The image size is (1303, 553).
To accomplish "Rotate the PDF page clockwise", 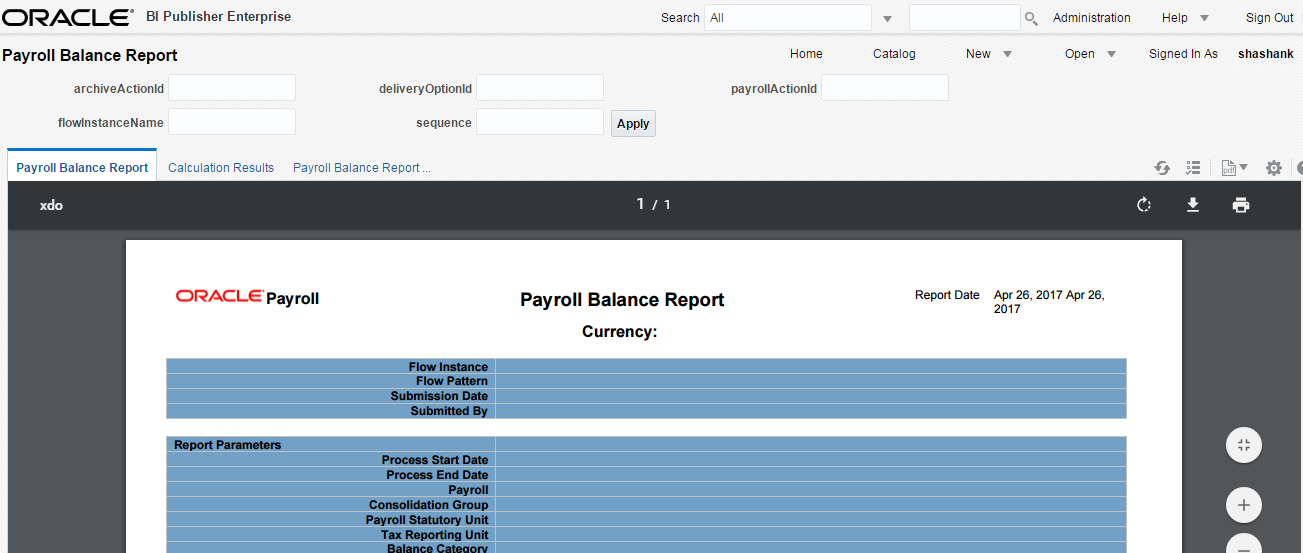I will point(1144,205).
